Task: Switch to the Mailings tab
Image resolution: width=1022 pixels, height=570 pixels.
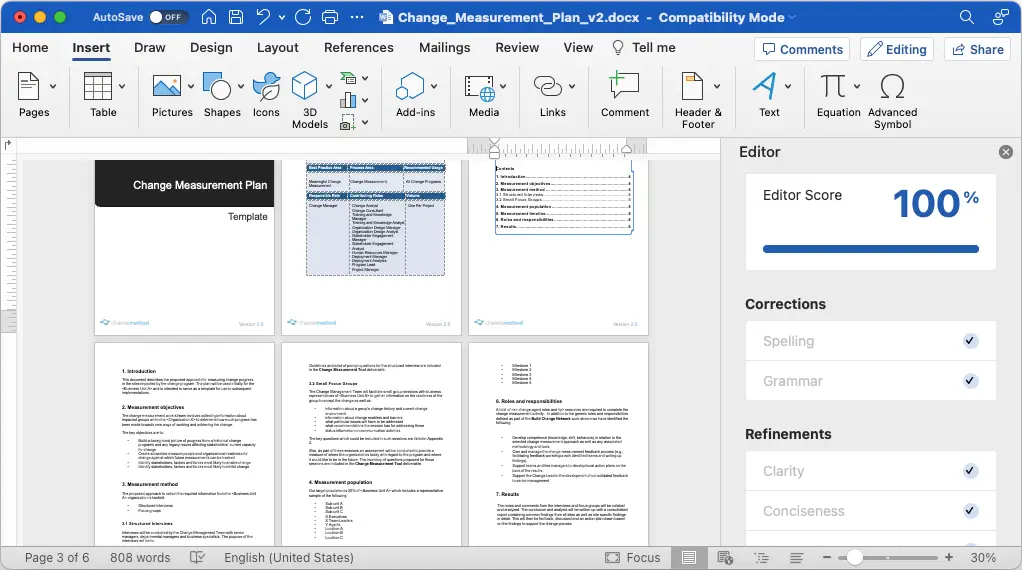Action: tap(445, 48)
